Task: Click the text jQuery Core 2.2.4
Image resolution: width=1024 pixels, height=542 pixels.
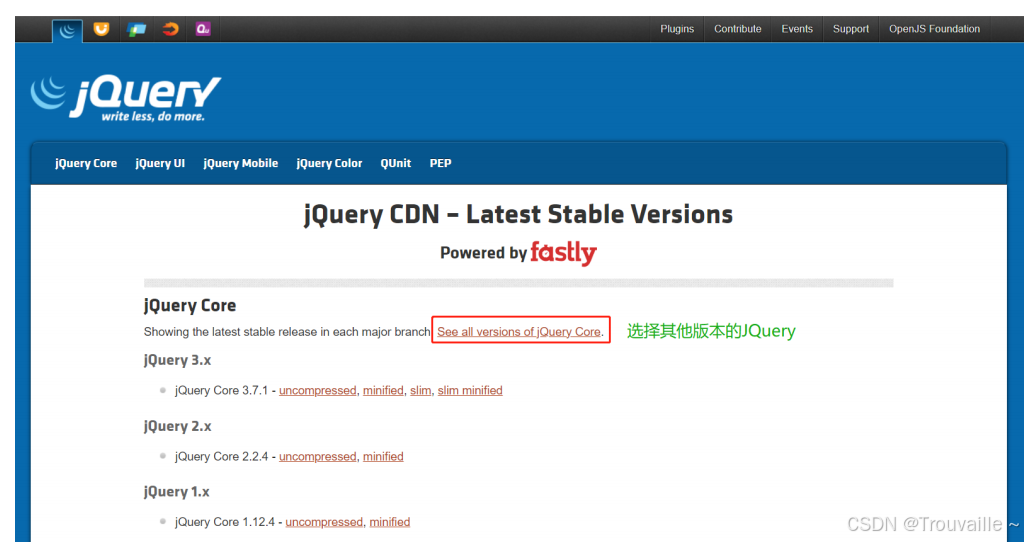Action: tap(221, 456)
